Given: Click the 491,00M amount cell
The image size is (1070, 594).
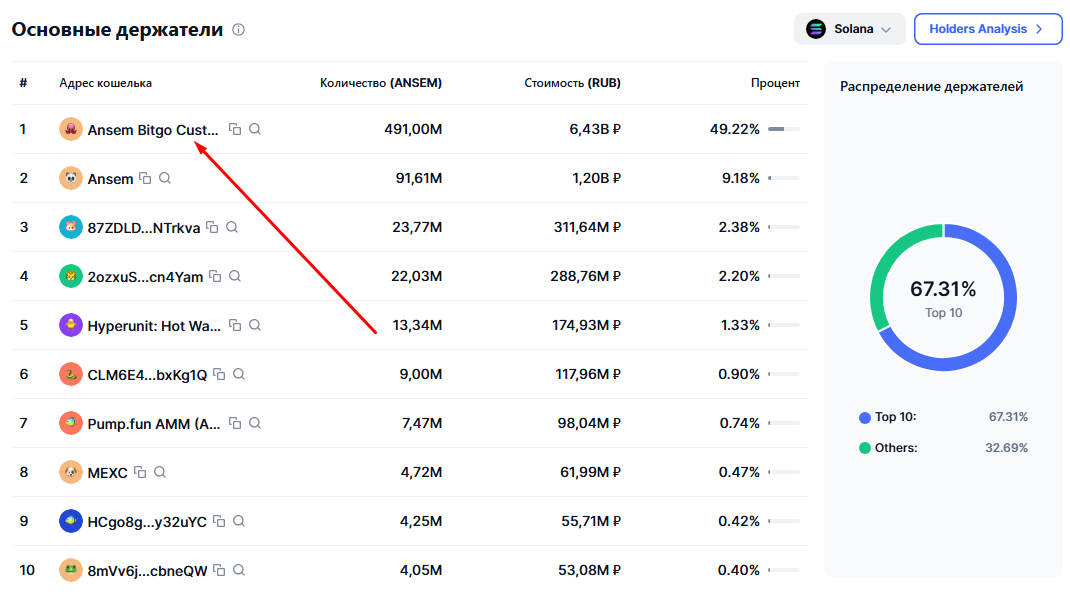Looking at the screenshot, I should point(413,129).
